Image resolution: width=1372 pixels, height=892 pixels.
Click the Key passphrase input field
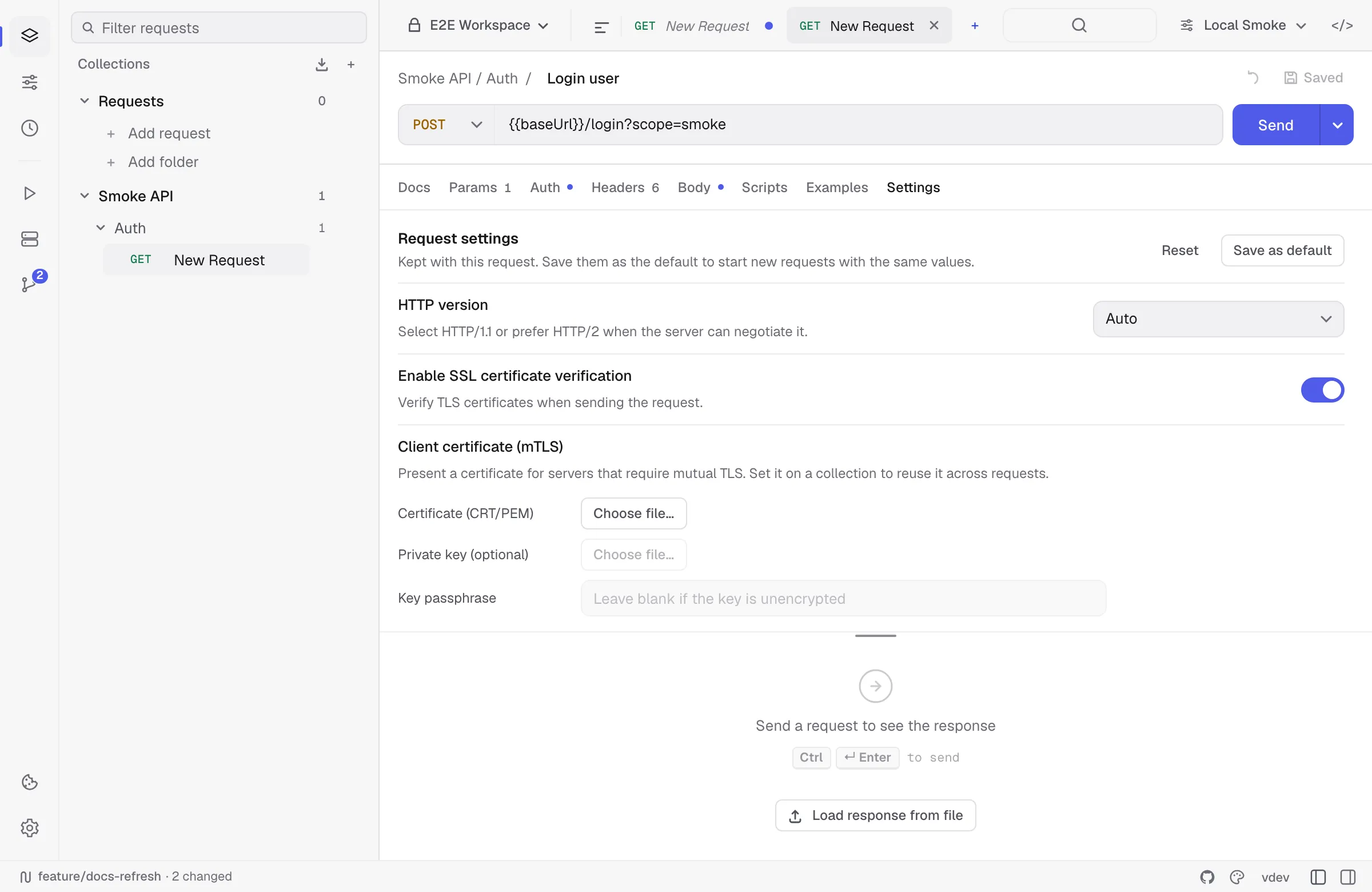[843, 599]
